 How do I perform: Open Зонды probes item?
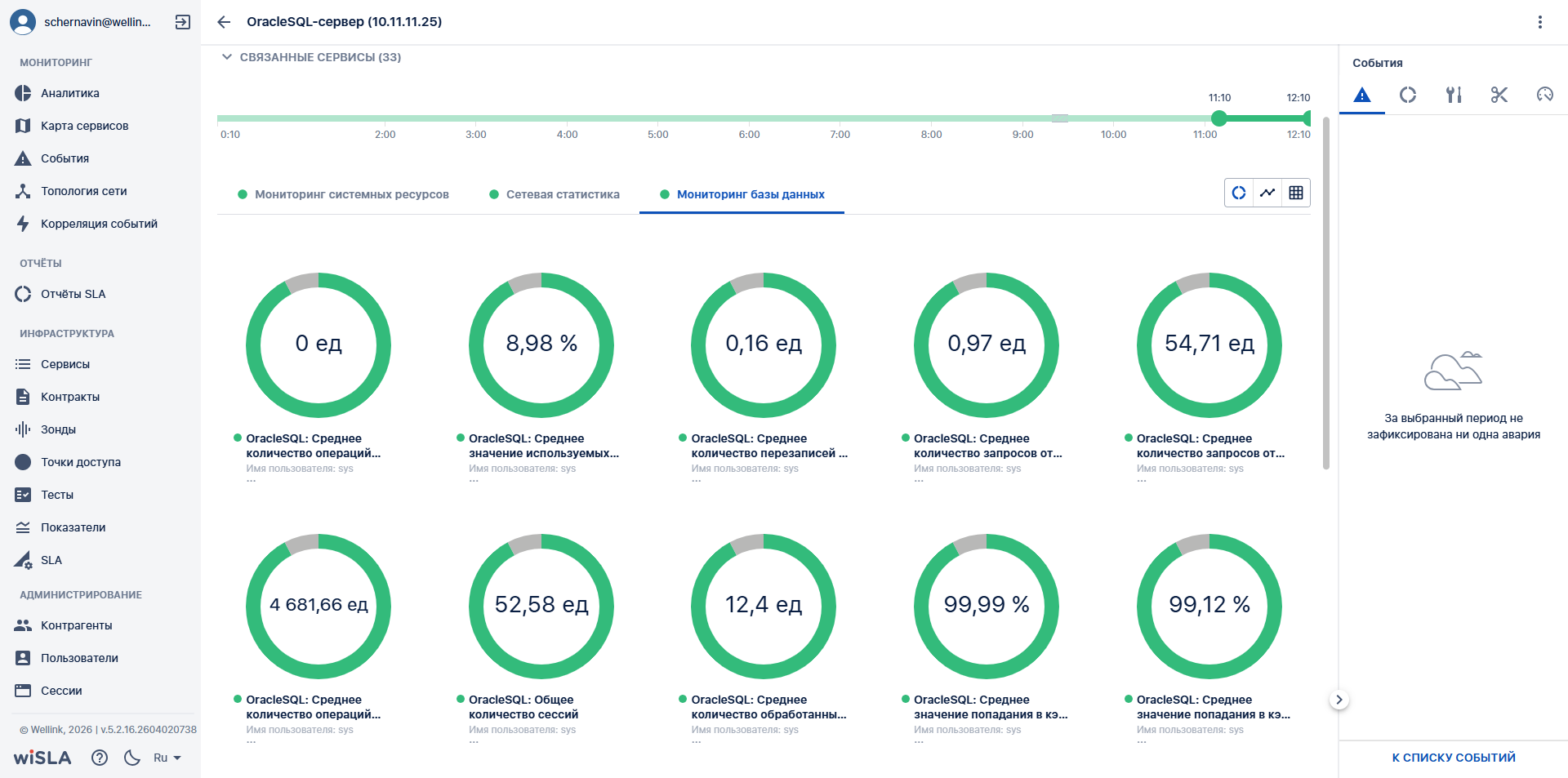pyautogui.click(x=100, y=429)
